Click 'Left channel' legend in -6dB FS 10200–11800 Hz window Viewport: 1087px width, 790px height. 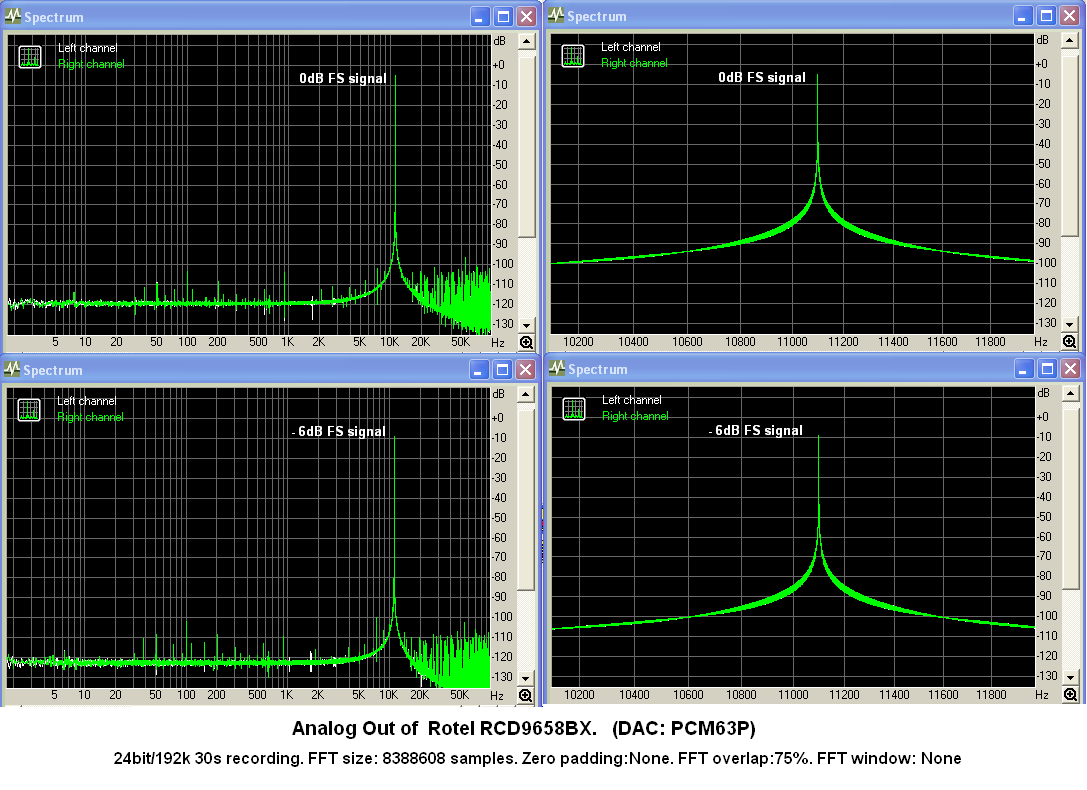pyautogui.click(x=632, y=400)
